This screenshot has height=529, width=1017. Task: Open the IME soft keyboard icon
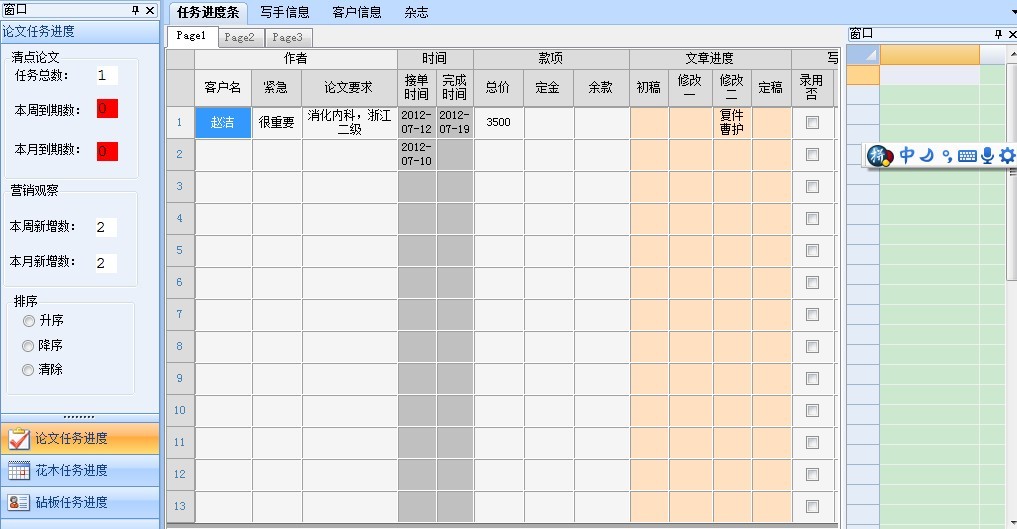coord(967,156)
